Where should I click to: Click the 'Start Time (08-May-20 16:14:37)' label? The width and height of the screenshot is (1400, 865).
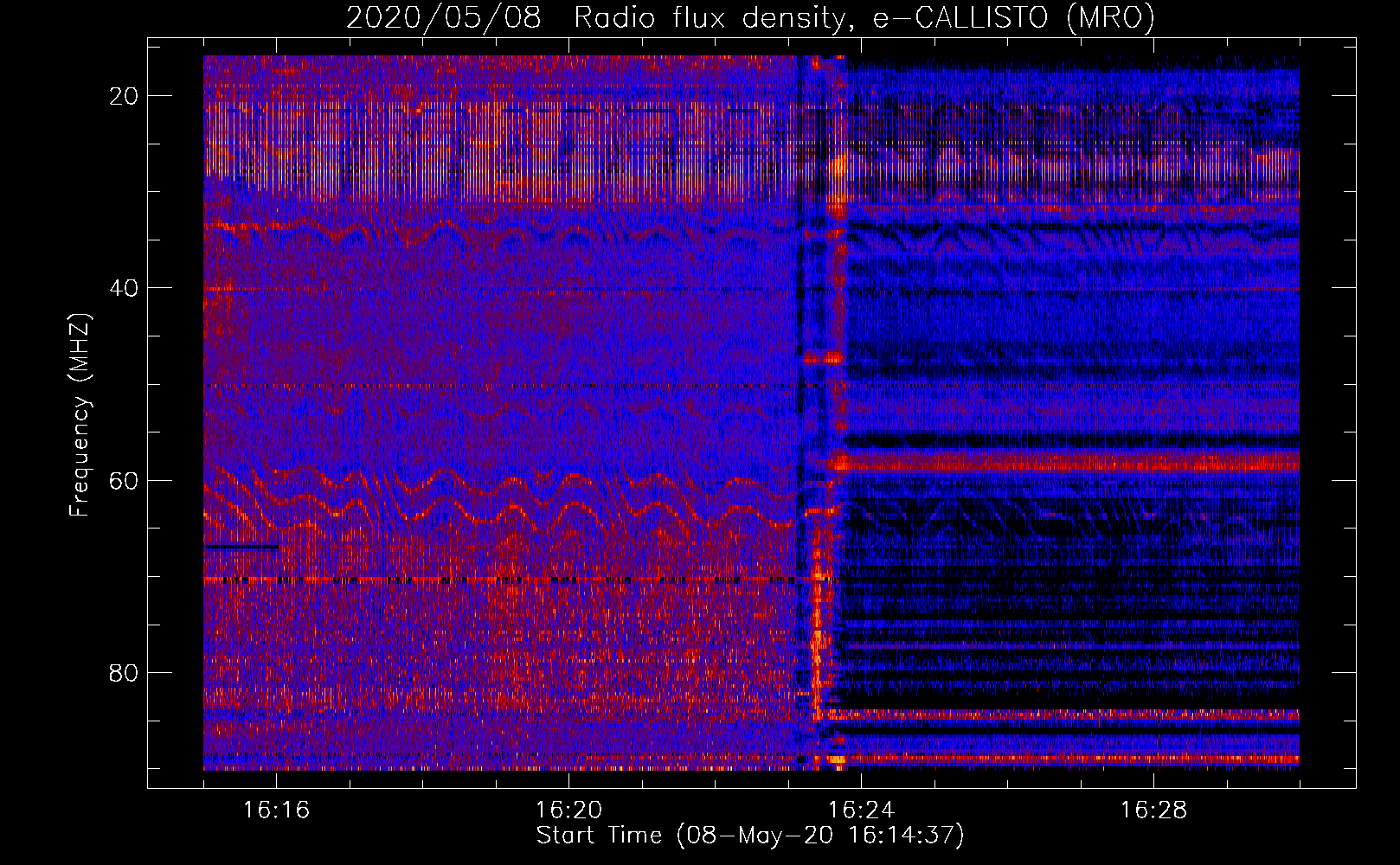click(750, 836)
